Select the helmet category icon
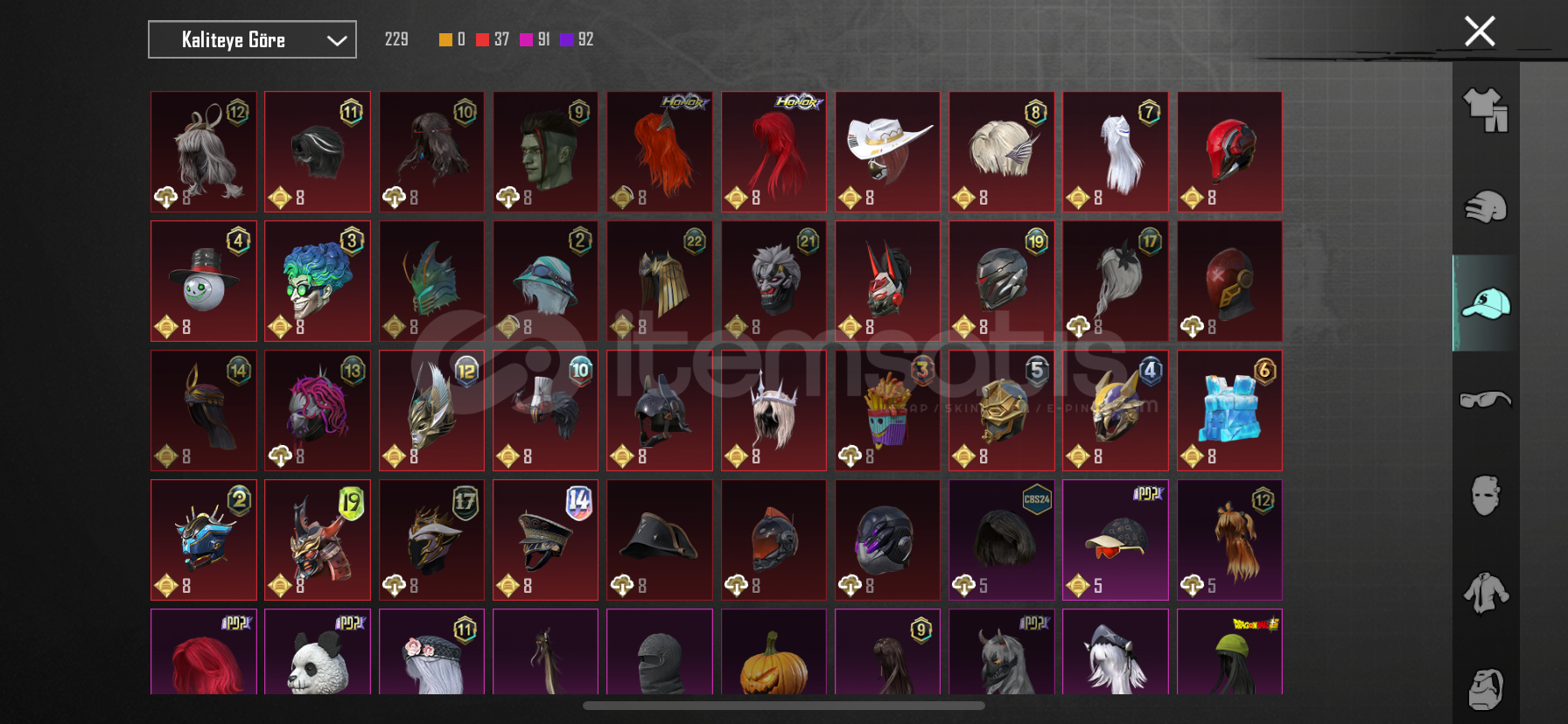Image resolution: width=1568 pixels, height=724 pixels. tap(1485, 207)
